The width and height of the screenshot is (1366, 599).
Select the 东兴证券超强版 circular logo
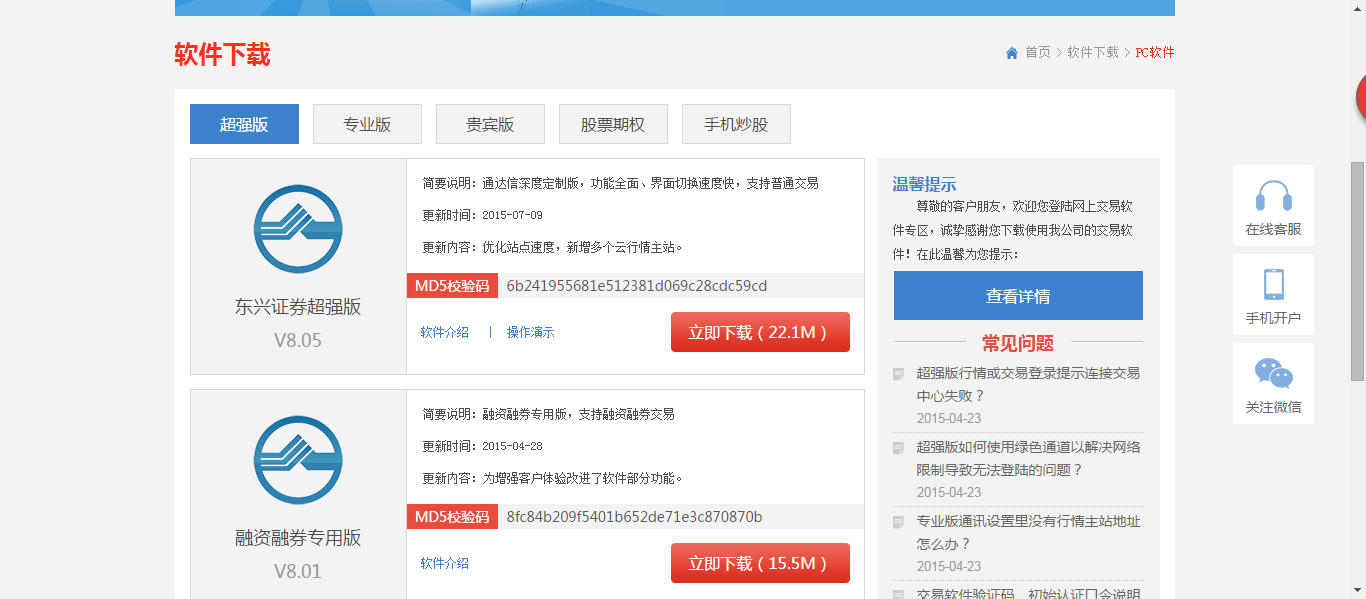pos(297,229)
